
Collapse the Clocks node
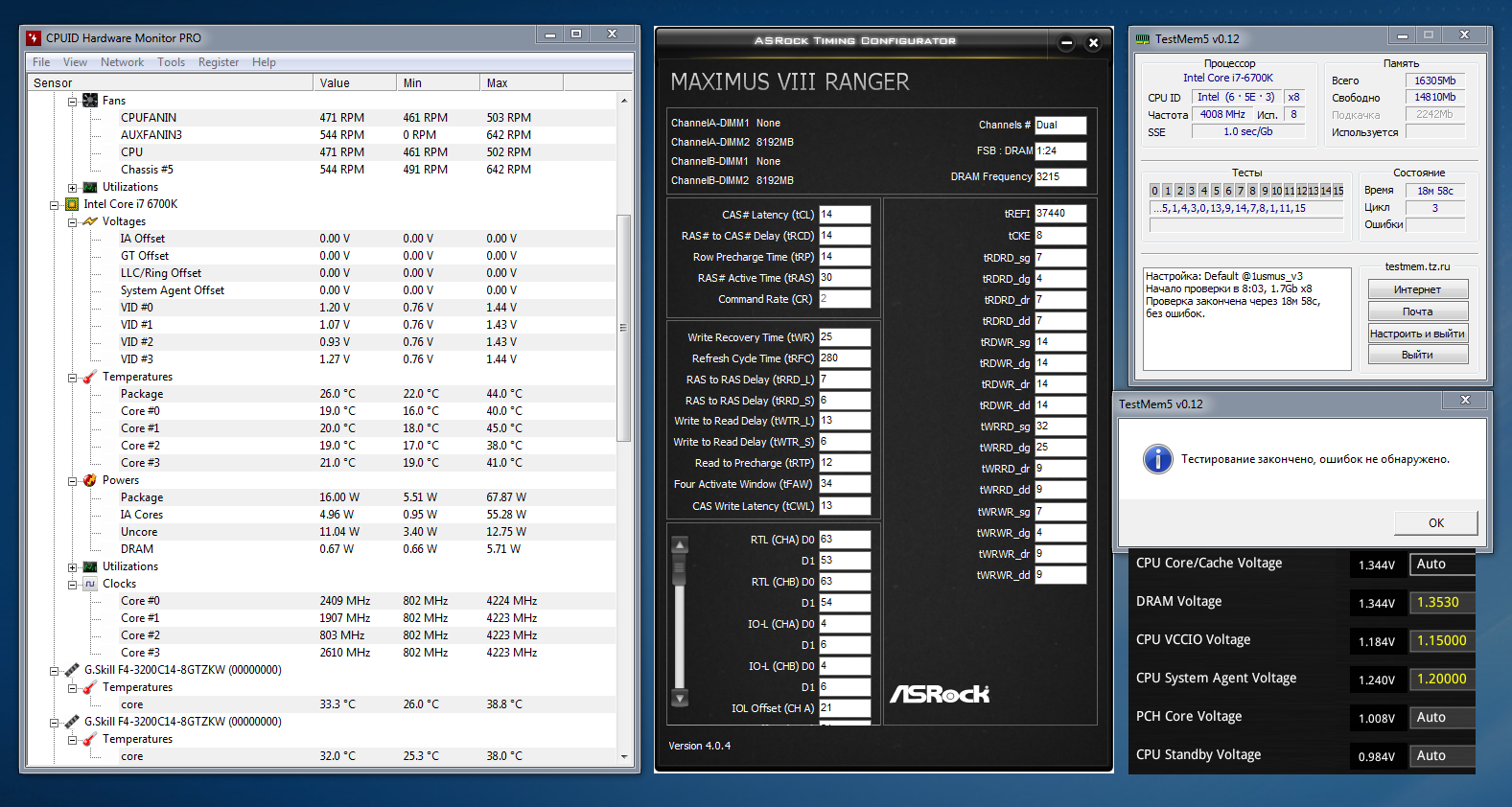point(72,584)
